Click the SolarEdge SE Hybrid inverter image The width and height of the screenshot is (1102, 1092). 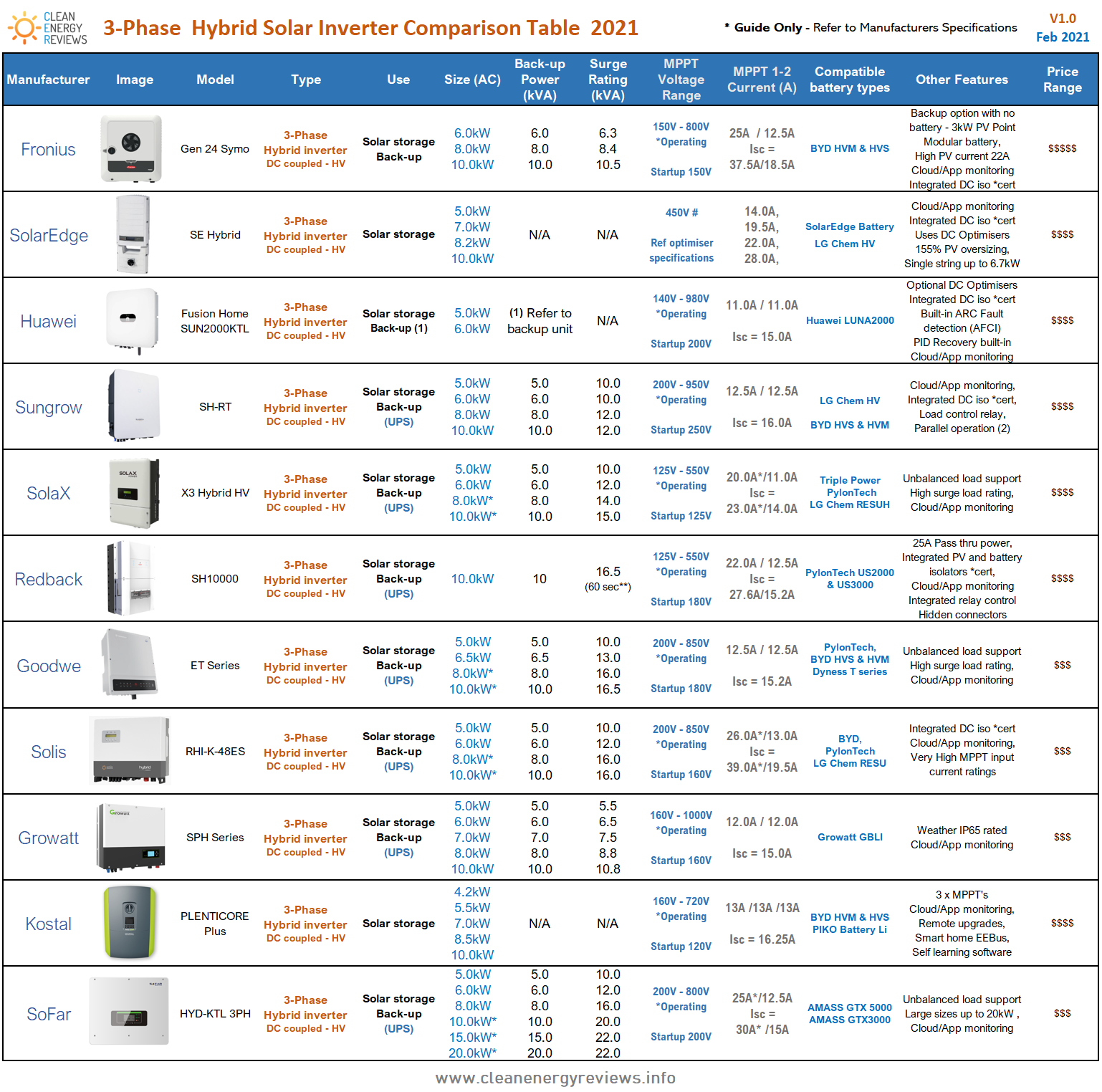coord(133,234)
